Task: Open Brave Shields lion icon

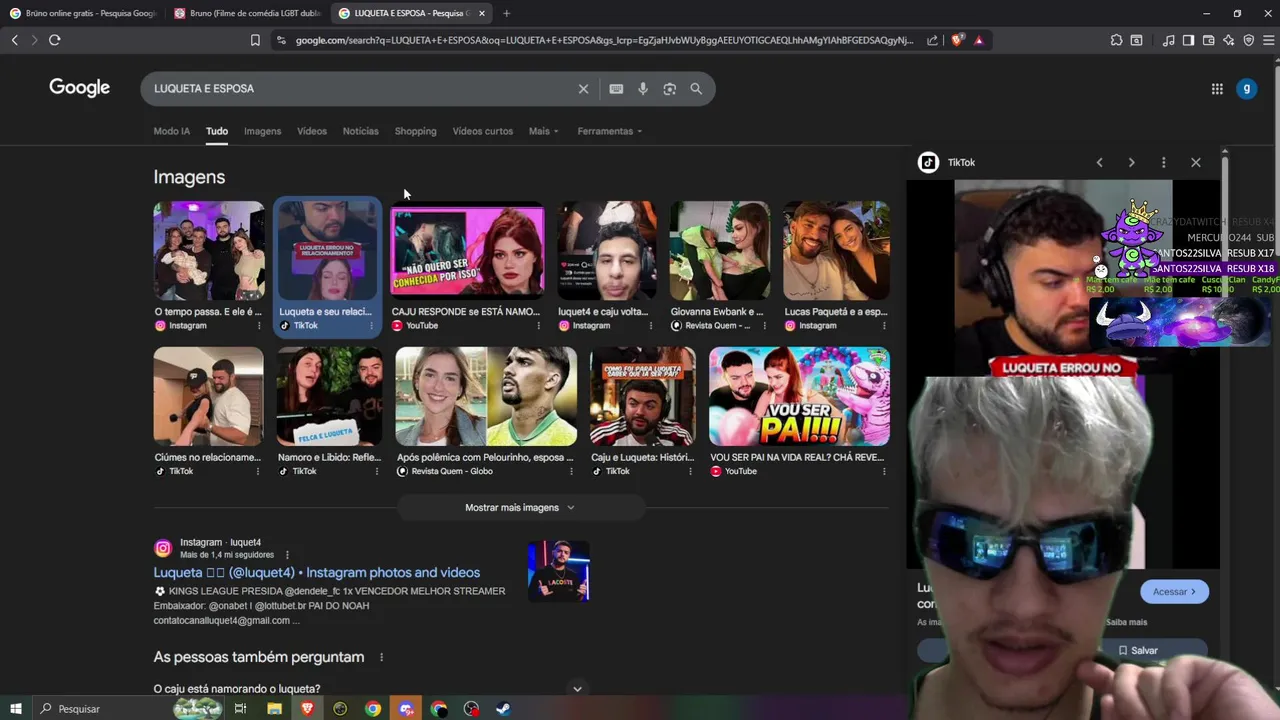Action: (x=957, y=40)
